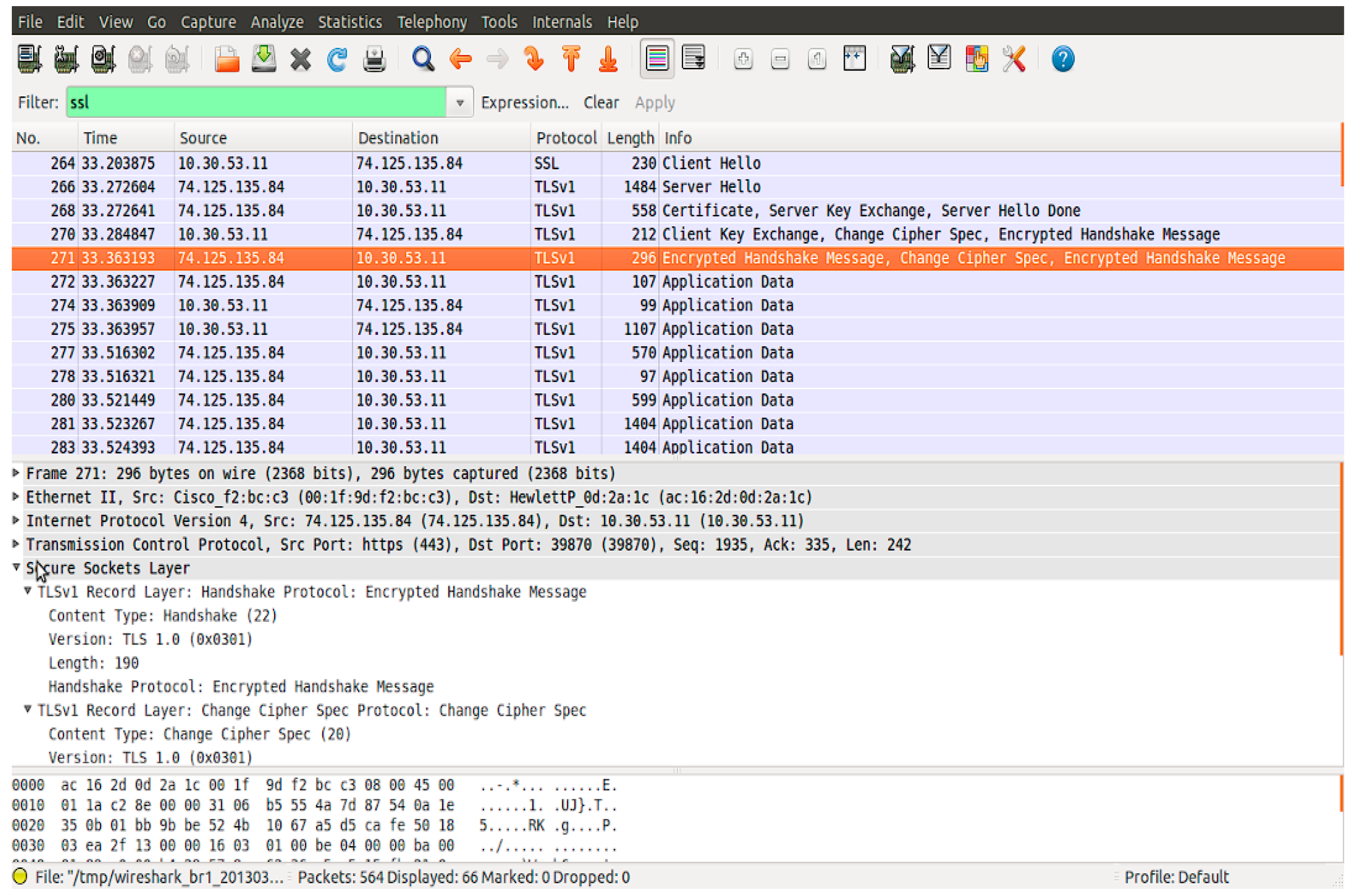1352x896 pixels.
Task: Open the Statistics menu
Action: (x=349, y=22)
